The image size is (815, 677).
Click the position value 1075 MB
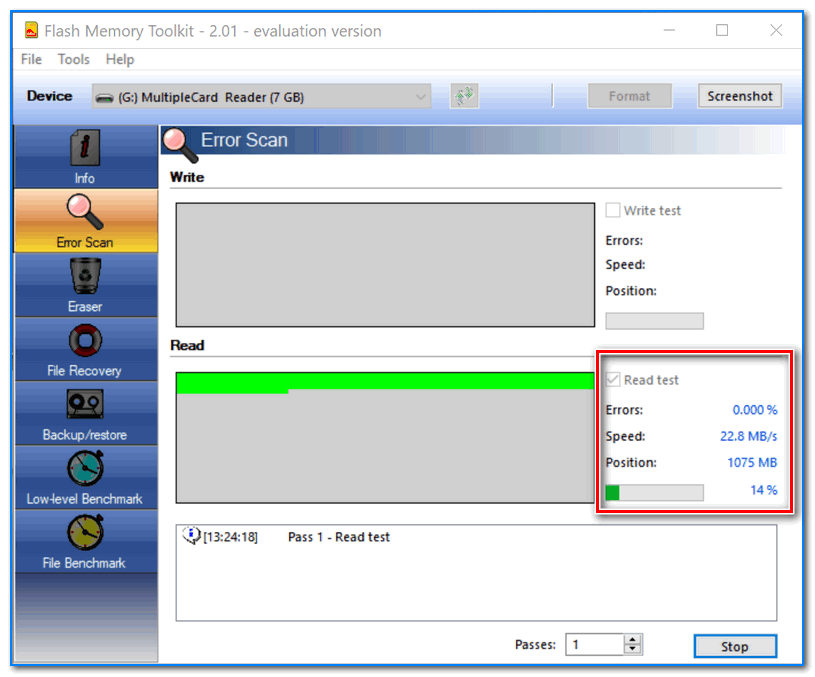(x=752, y=462)
